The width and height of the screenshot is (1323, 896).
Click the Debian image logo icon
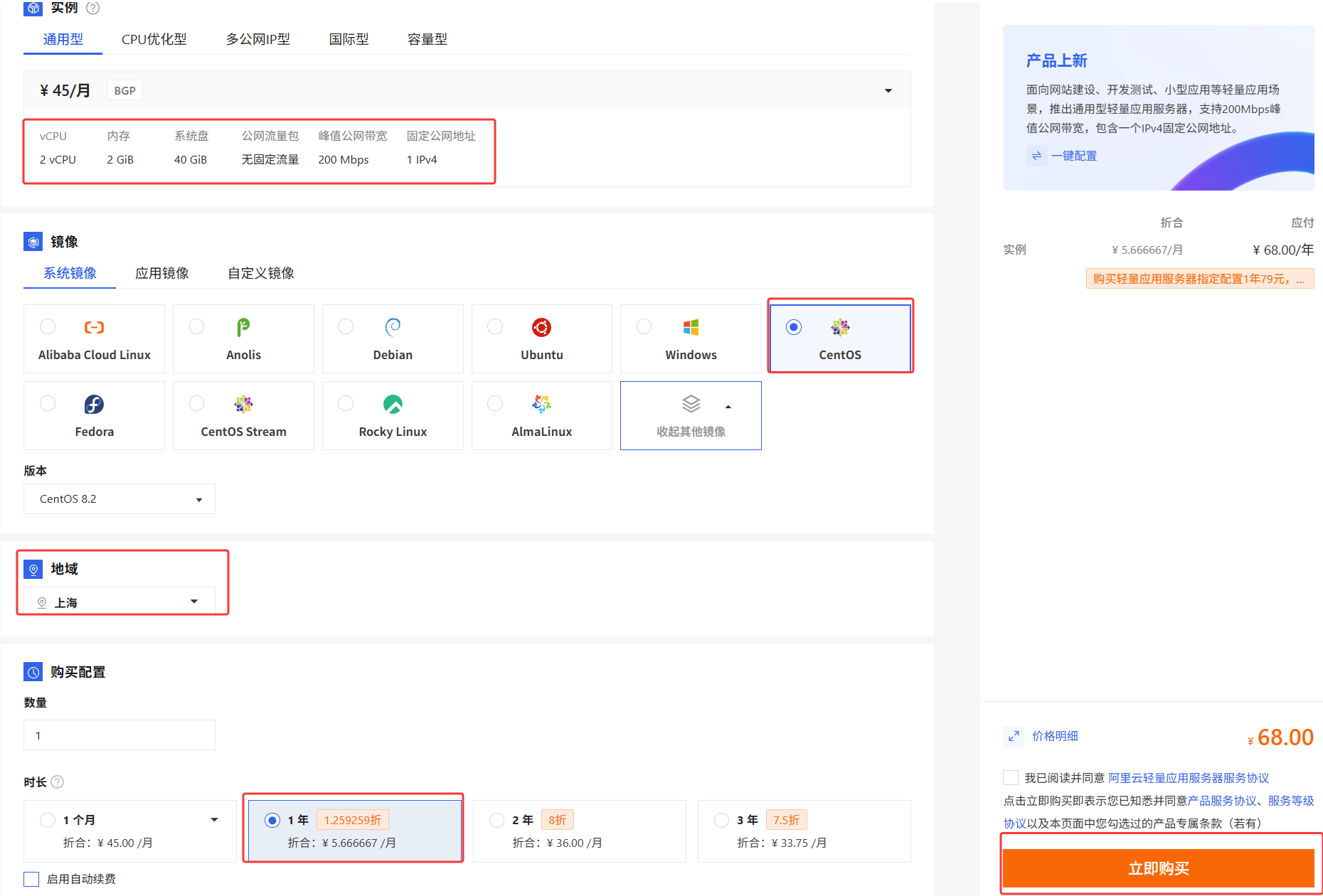pyautogui.click(x=393, y=327)
